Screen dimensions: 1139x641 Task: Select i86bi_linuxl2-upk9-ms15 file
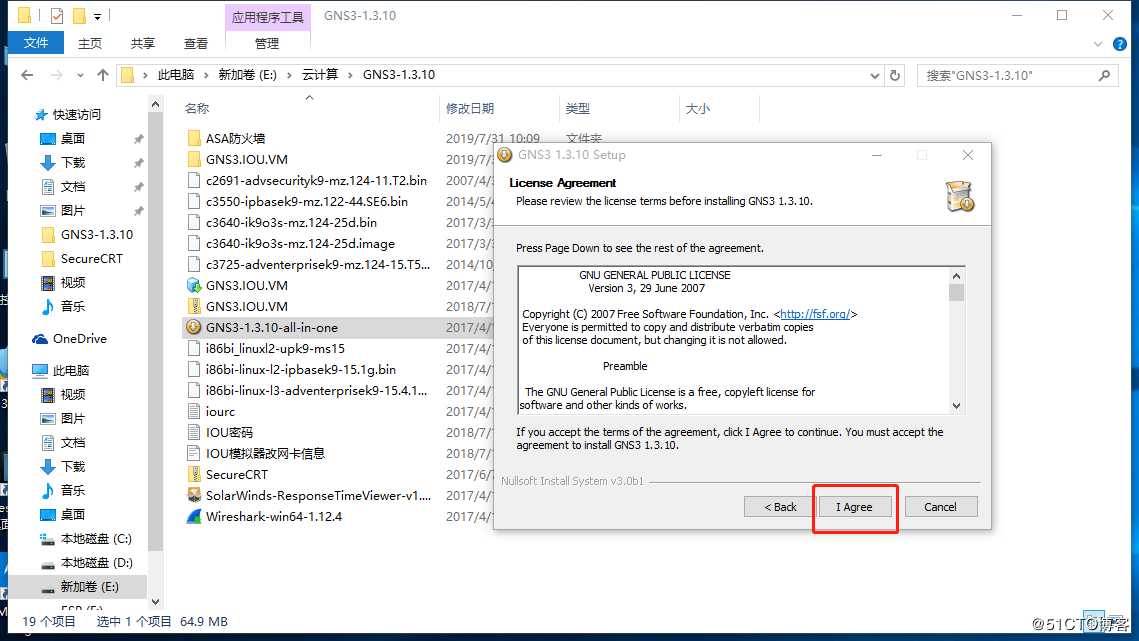click(275, 348)
